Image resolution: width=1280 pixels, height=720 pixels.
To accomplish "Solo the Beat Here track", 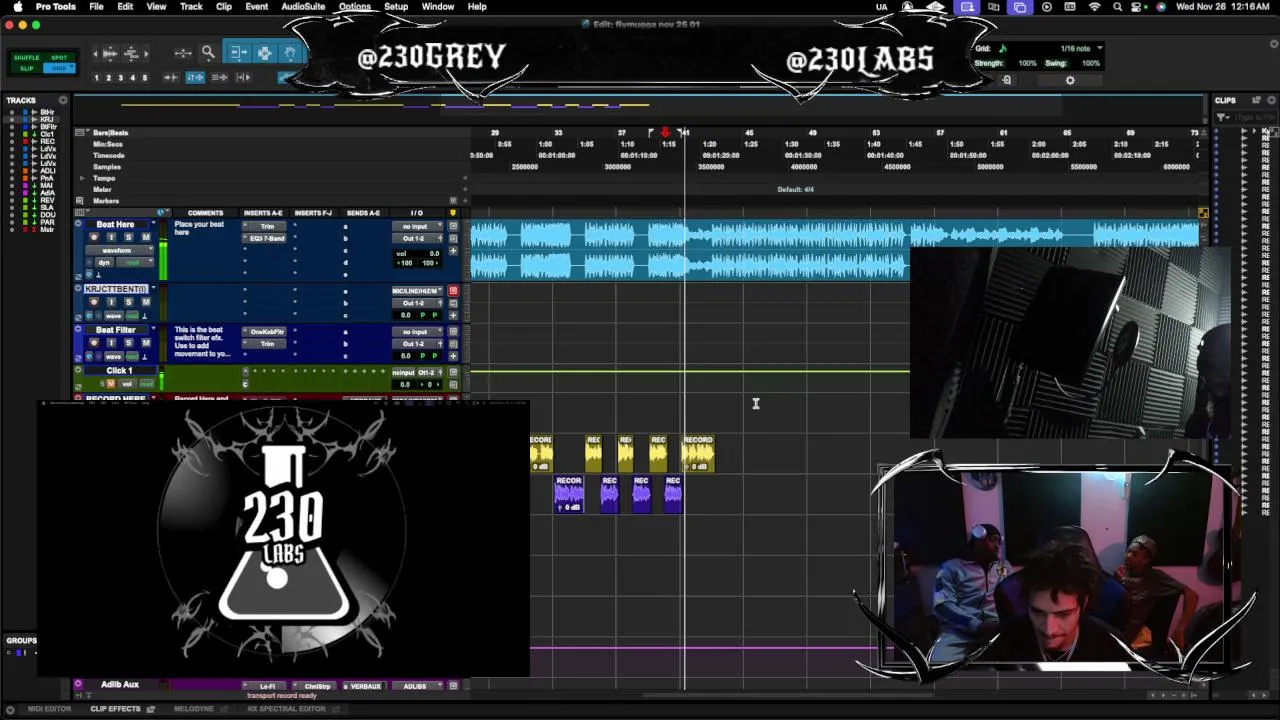I will click(128, 237).
